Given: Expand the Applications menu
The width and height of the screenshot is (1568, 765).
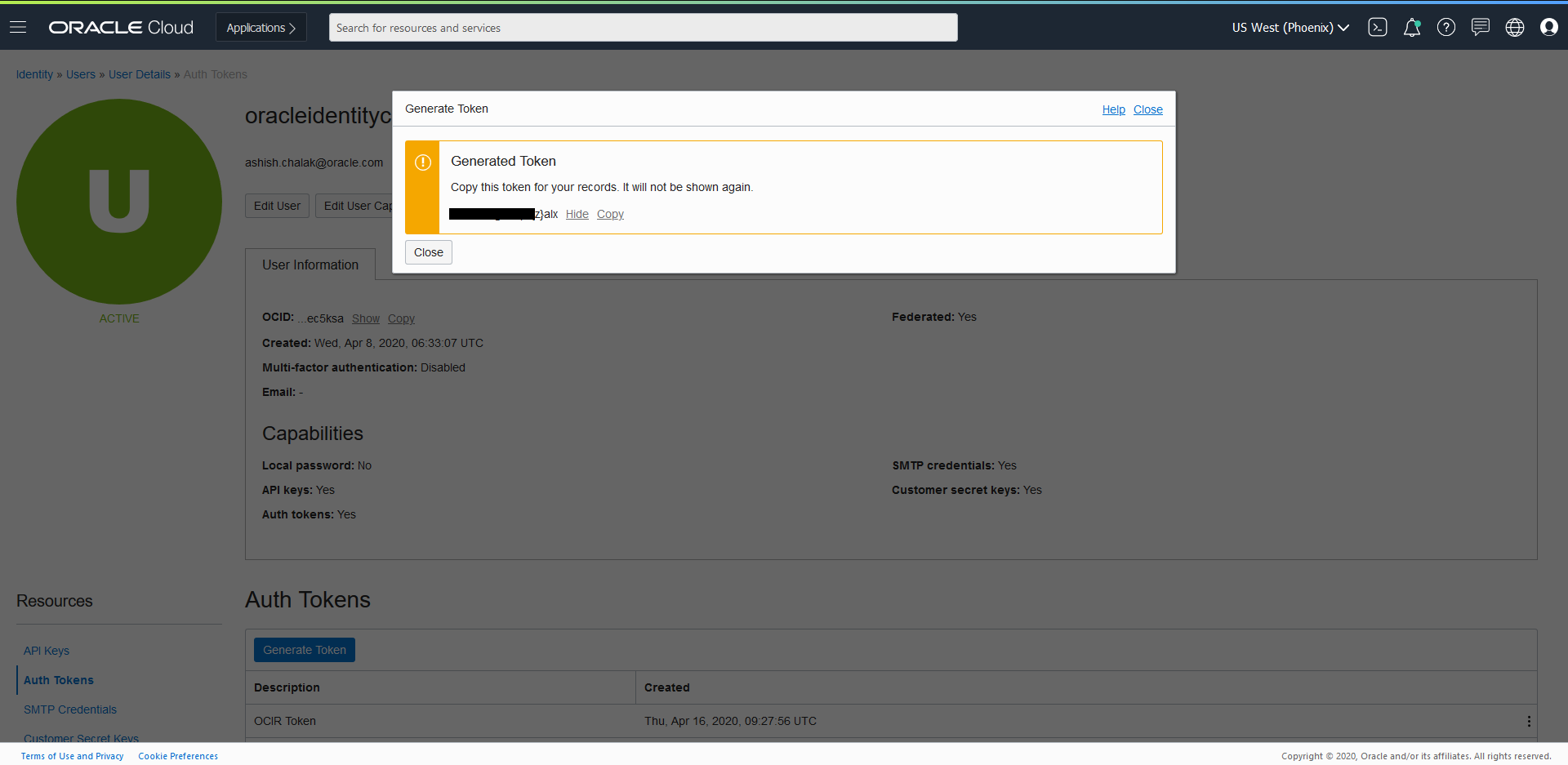Looking at the screenshot, I should [261, 27].
